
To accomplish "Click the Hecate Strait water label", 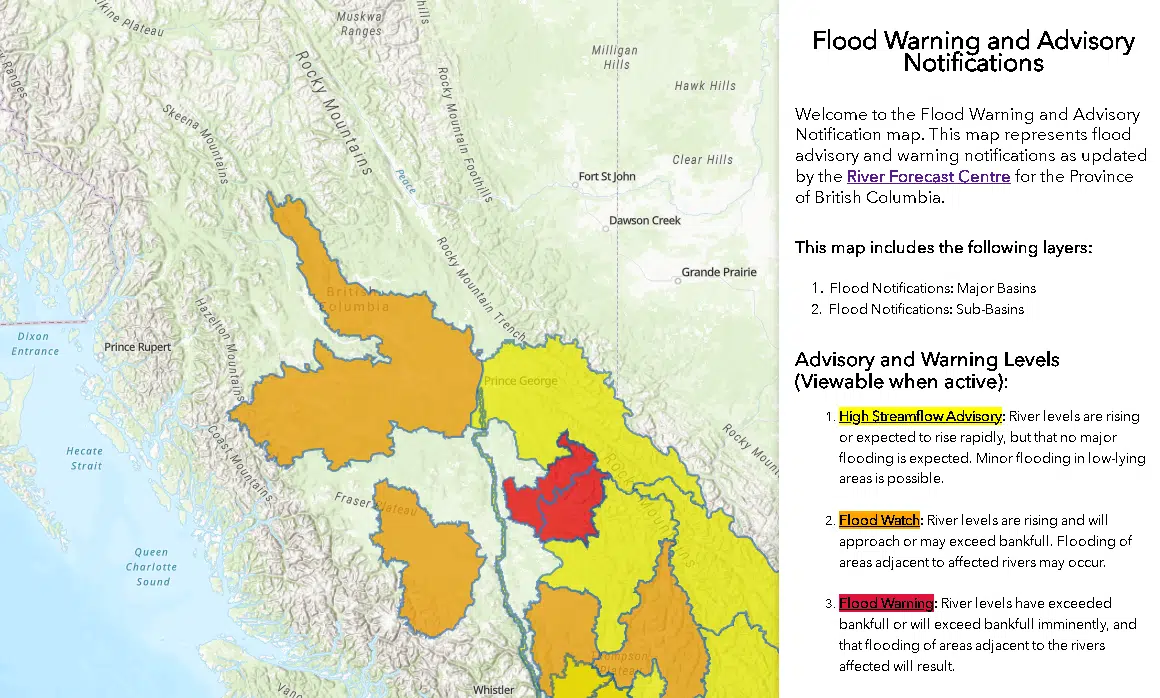I will tap(85, 458).
